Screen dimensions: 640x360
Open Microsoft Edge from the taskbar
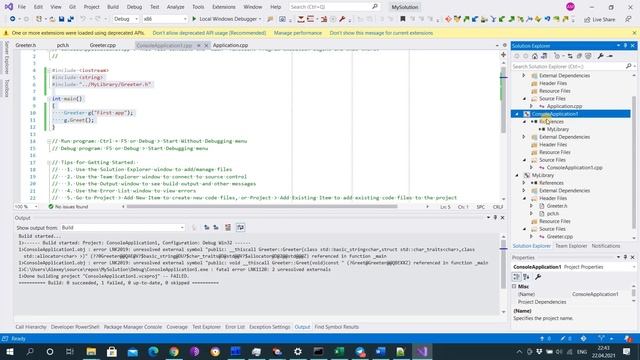point(153,351)
